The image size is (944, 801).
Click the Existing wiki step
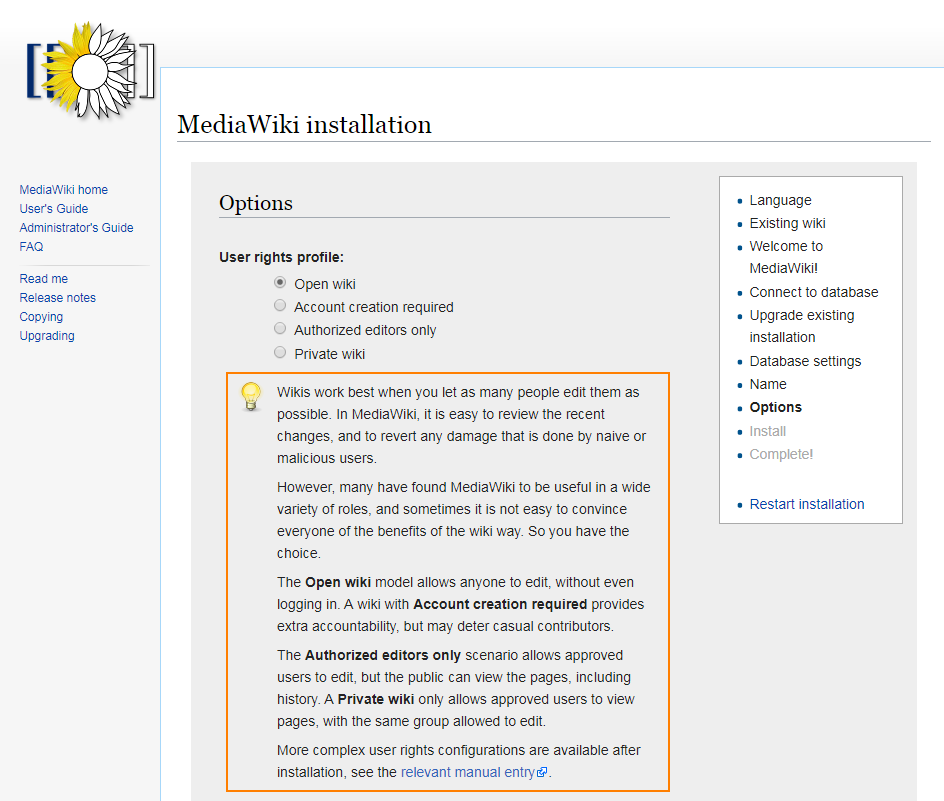click(787, 223)
